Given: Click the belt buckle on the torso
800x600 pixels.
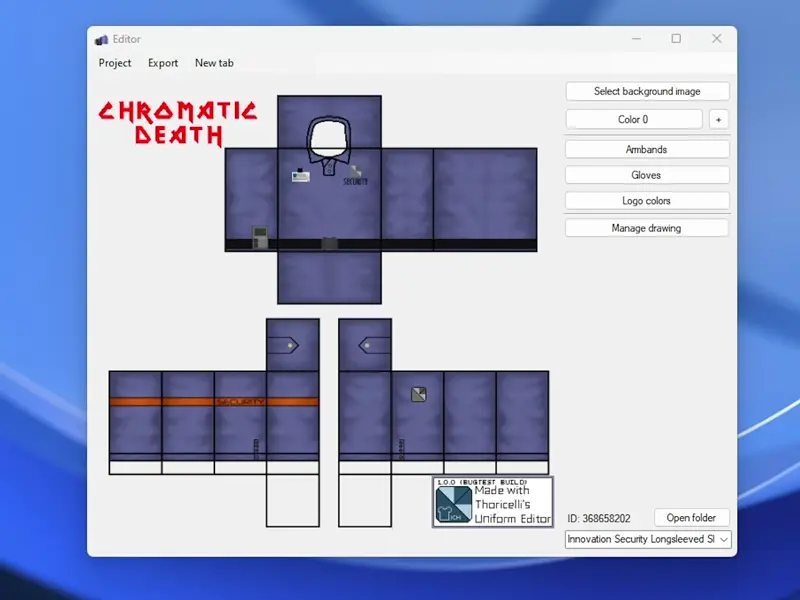Looking at the screenshot, I should click(x=329, y=243).
